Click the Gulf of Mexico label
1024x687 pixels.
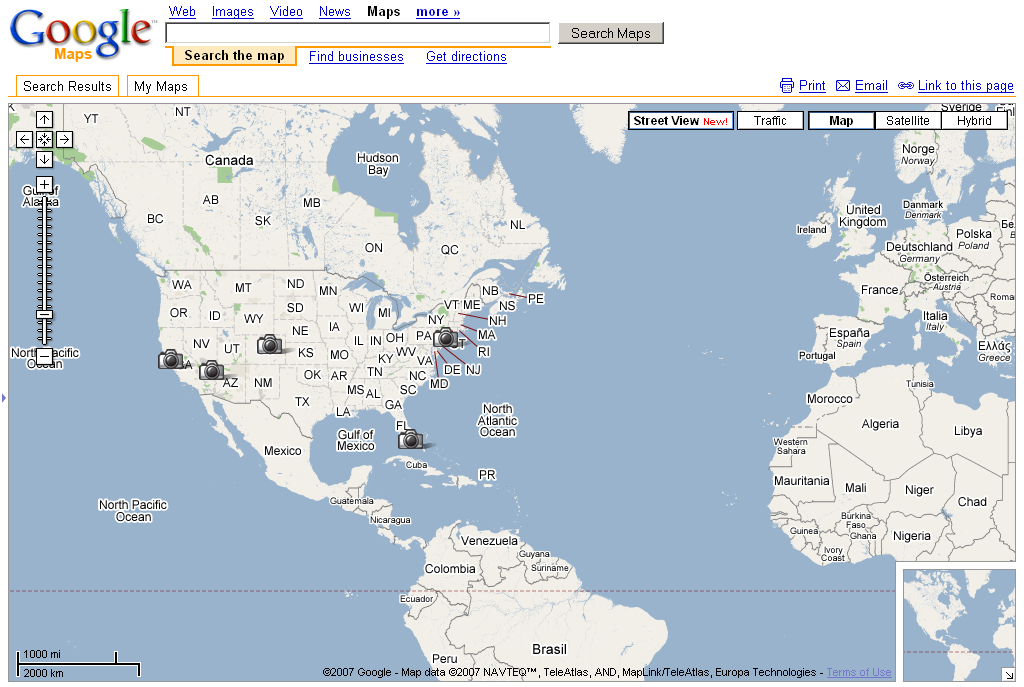(x=356, y=440)
